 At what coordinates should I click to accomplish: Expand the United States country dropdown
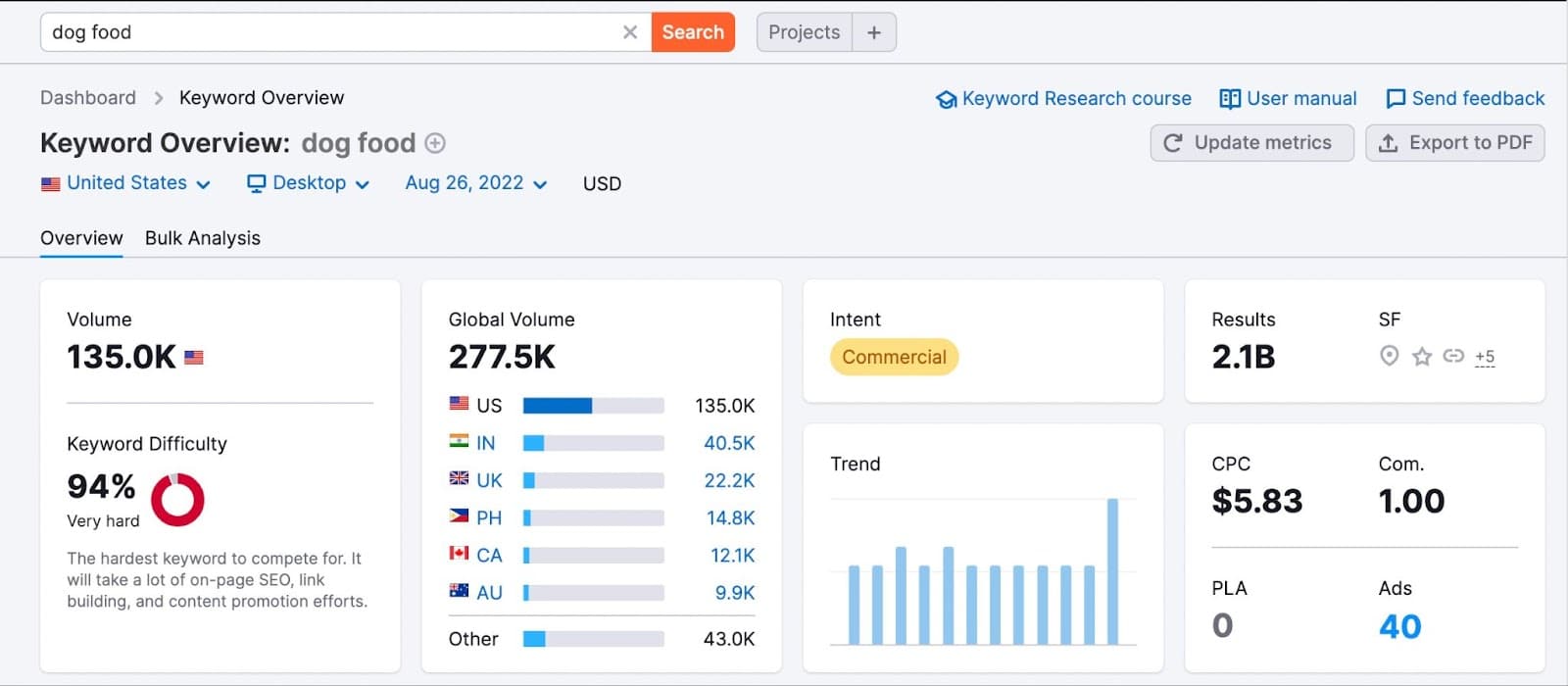click(126, 183)
